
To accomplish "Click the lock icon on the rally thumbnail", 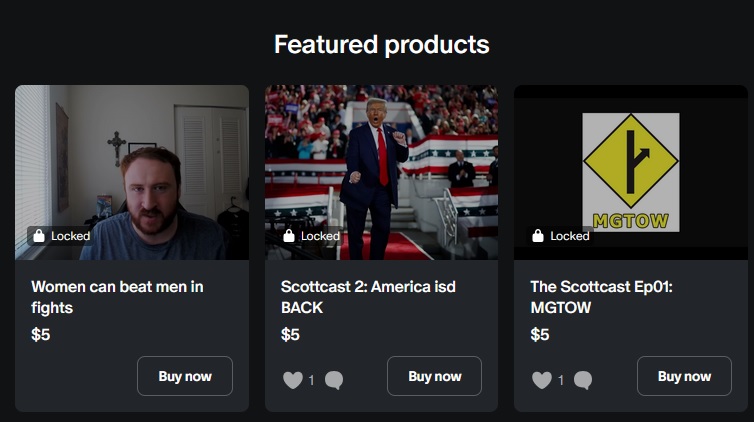I will click(x=289, y=236).
